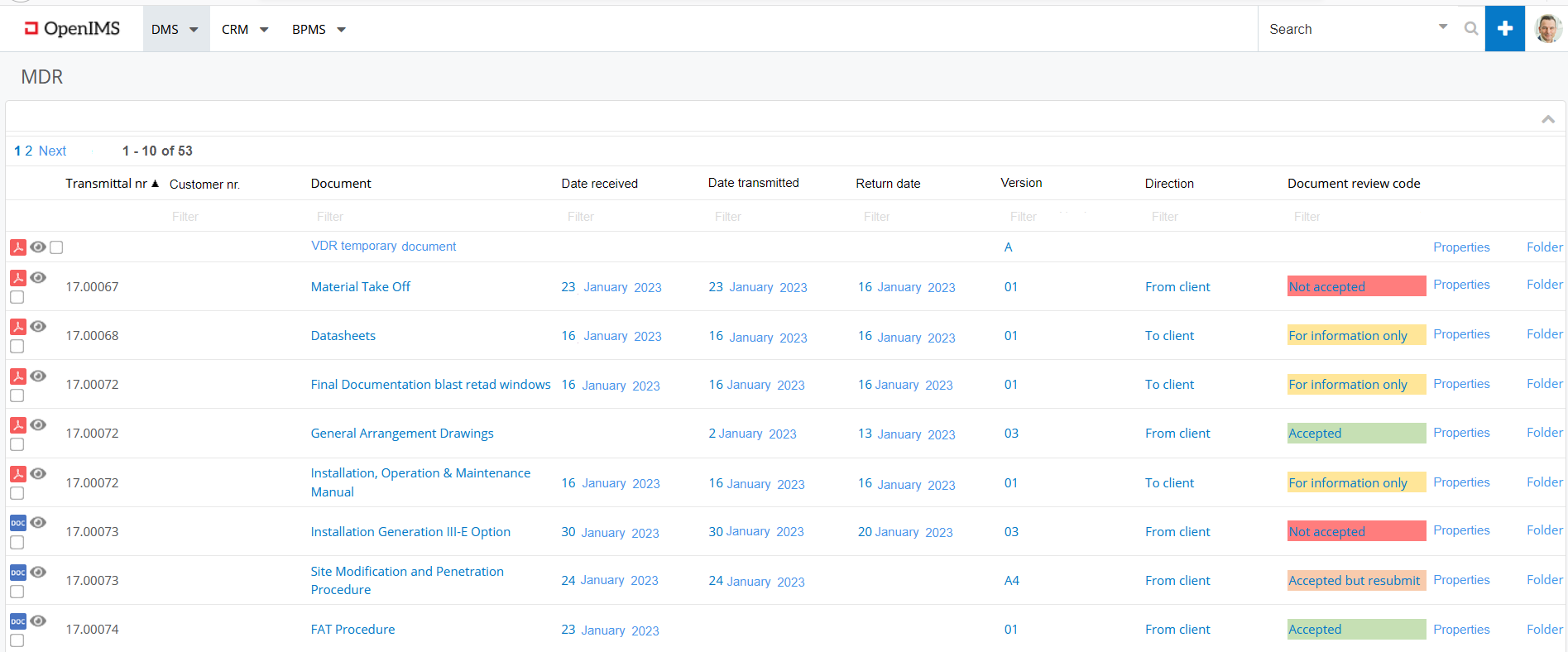
Task: Open Properties for Datasheets row
Action: click(1461, 334)
